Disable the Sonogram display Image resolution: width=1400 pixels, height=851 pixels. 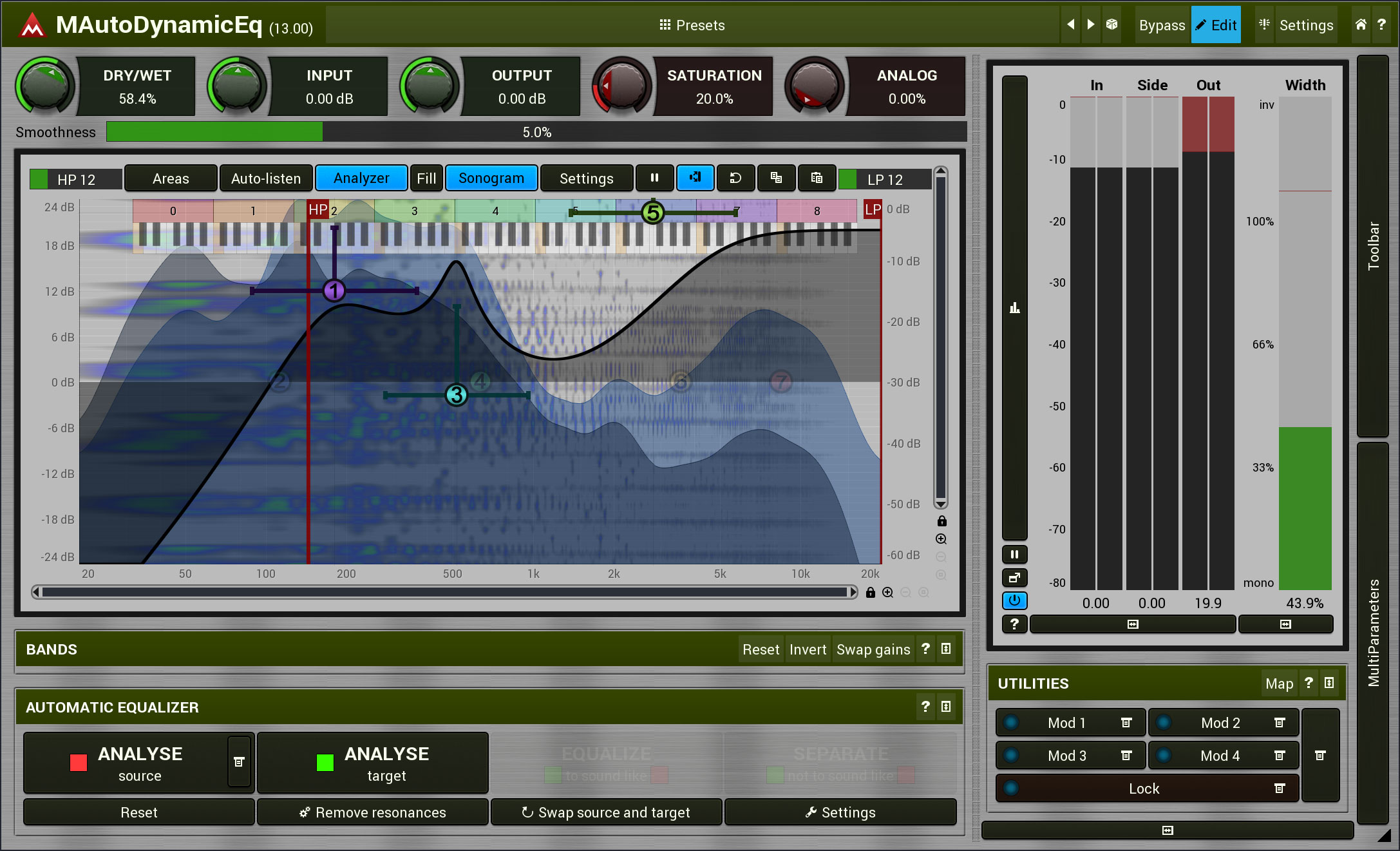click(x=491, y=178)
